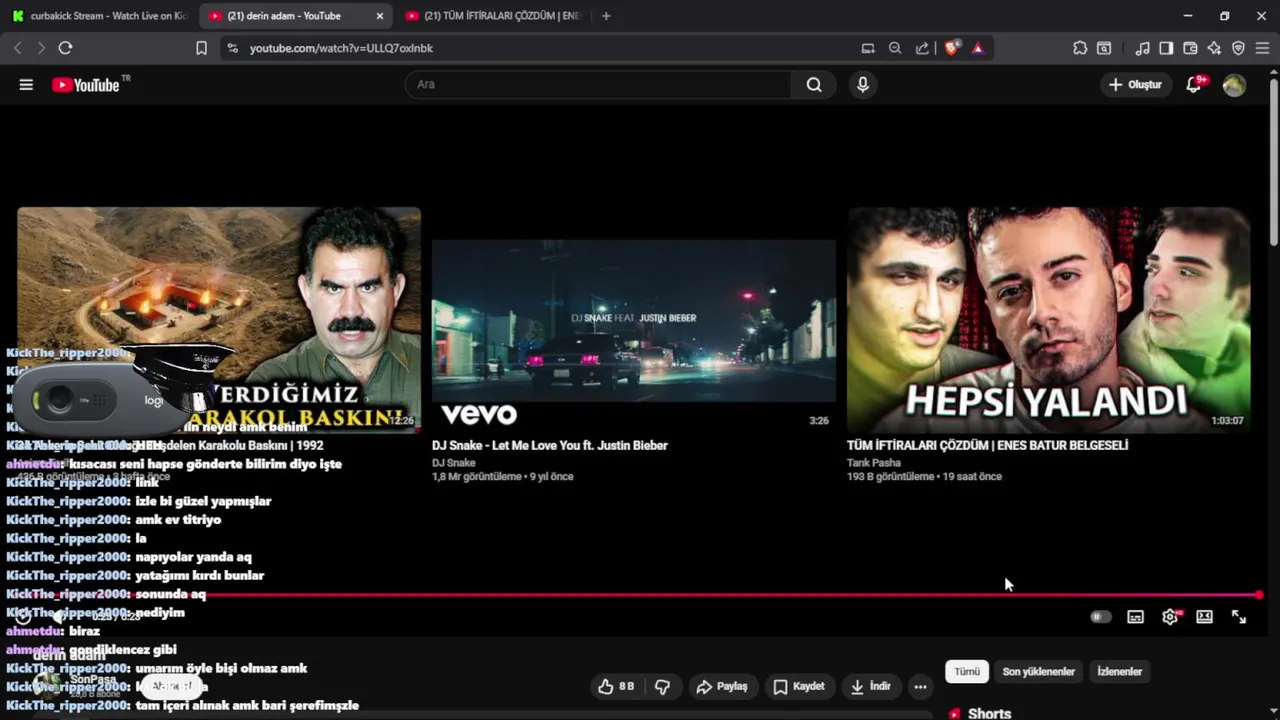
Task: Open the YouTube hamburger guide menu
Action: tap(26, 85)
